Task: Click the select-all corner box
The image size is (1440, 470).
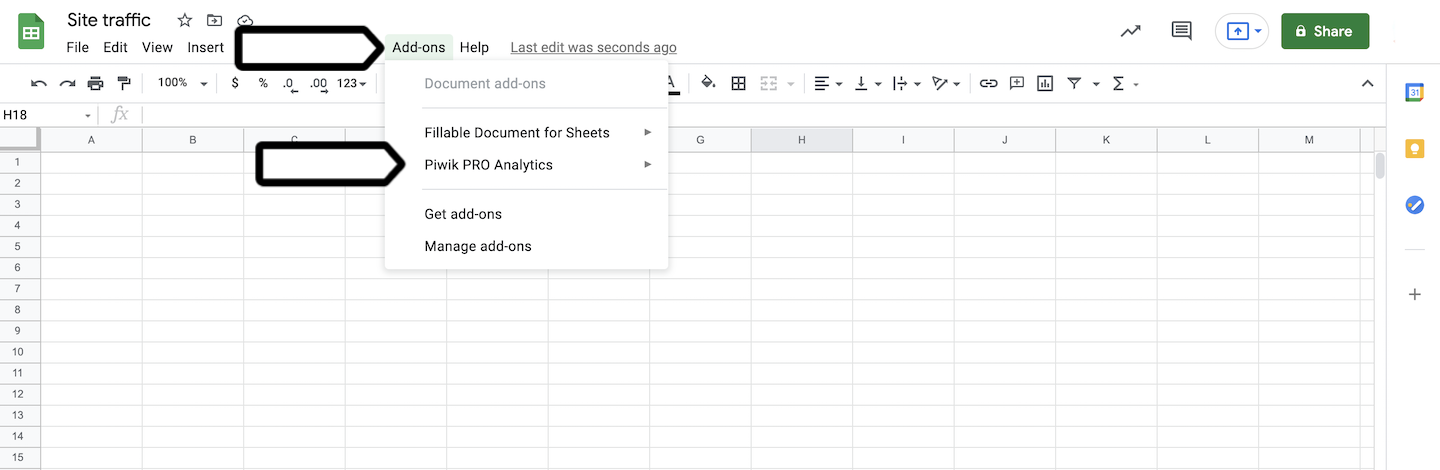Action: [19, 140]
